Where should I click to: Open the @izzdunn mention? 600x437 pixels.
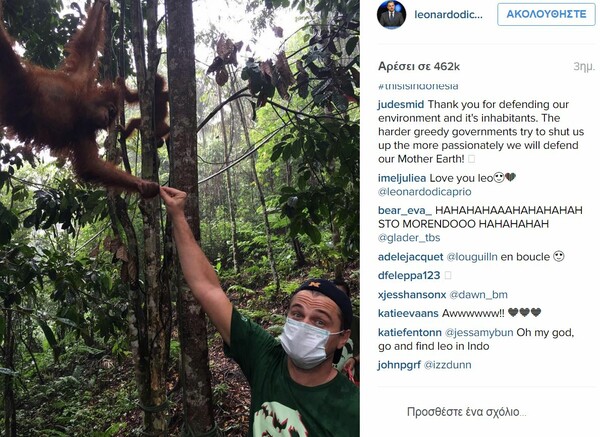(x=447, y=365)
